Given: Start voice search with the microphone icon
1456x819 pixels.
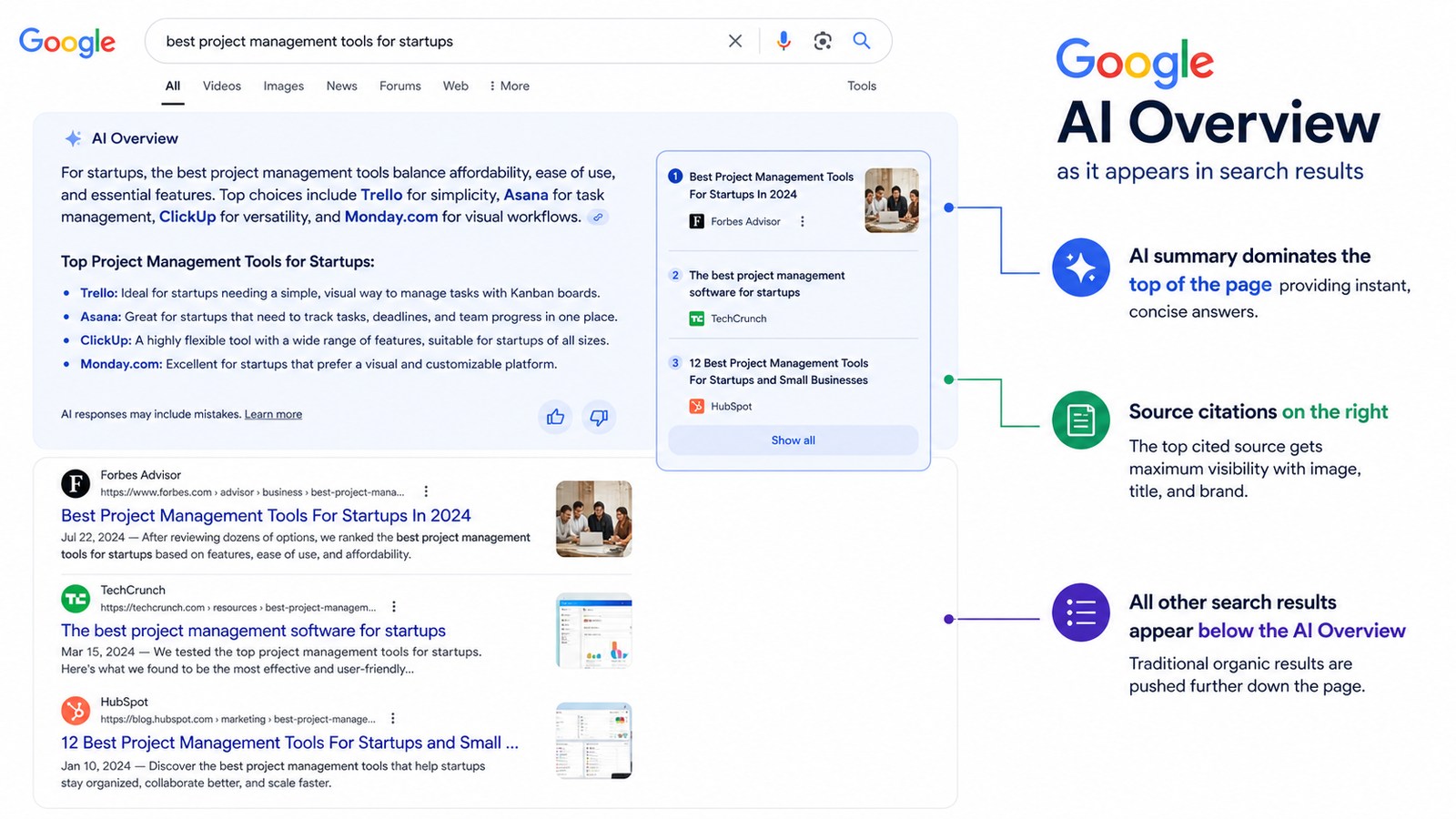Looking at the screenshot, I should [x=784, y=41].
